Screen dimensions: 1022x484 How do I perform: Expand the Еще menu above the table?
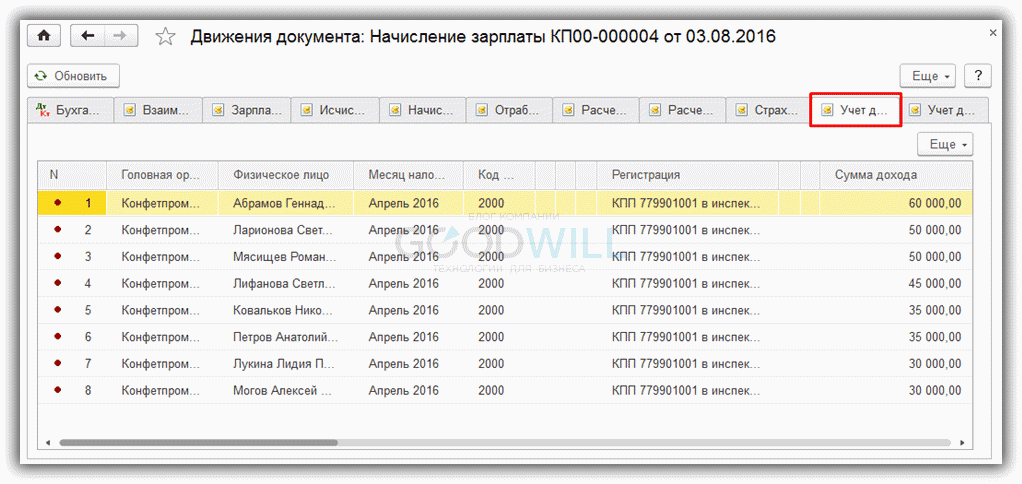click(x=945, y=144)
